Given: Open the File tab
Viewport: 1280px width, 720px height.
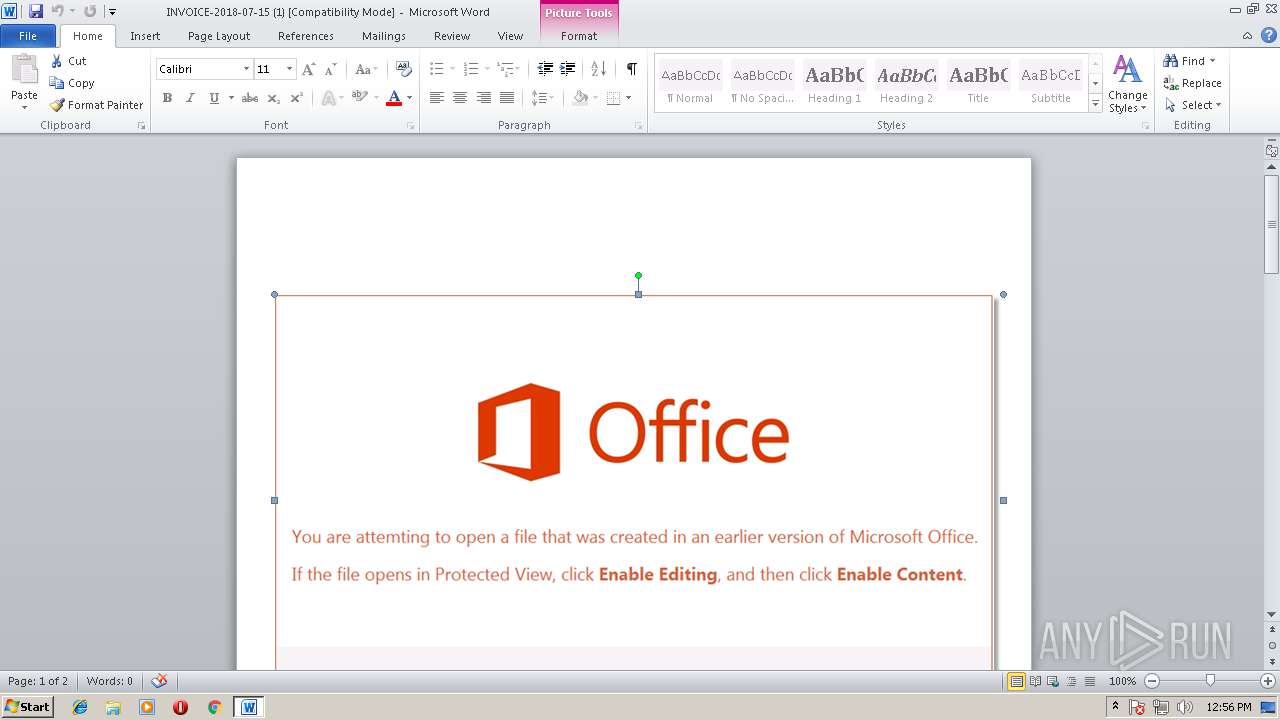Looking at the screenshot, I should (x=28, y=36).
